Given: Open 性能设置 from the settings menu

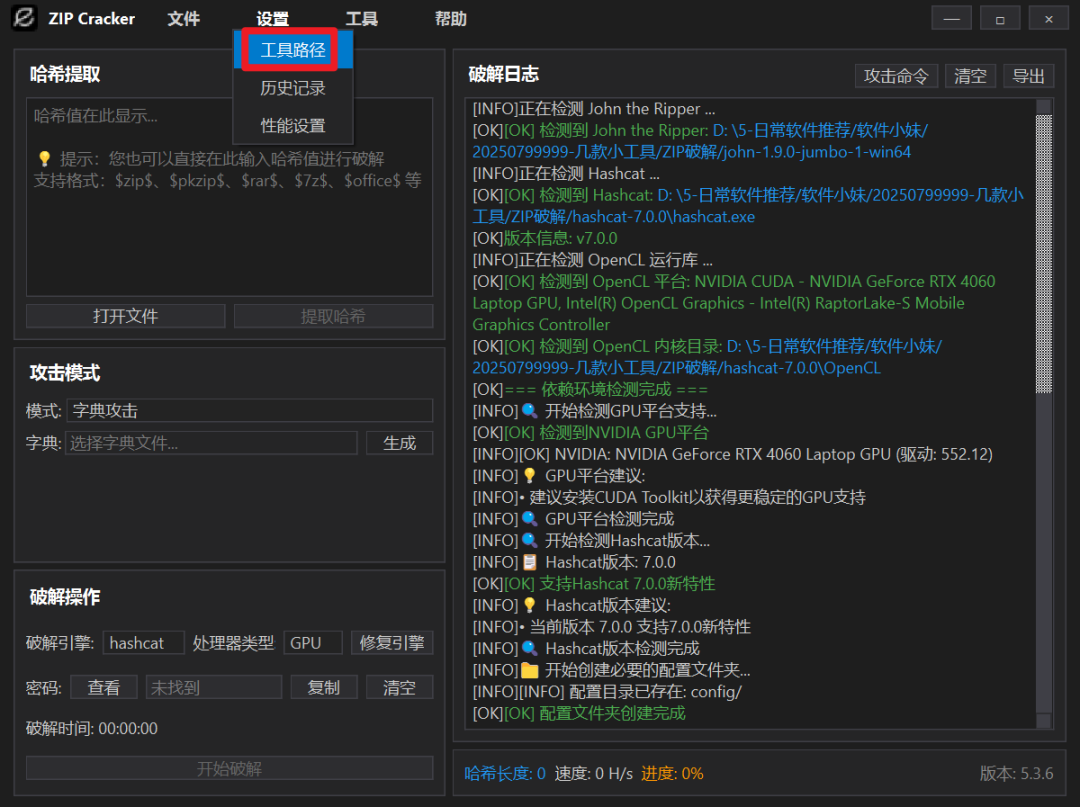Looking at the screenshot, I should (293, 126).
